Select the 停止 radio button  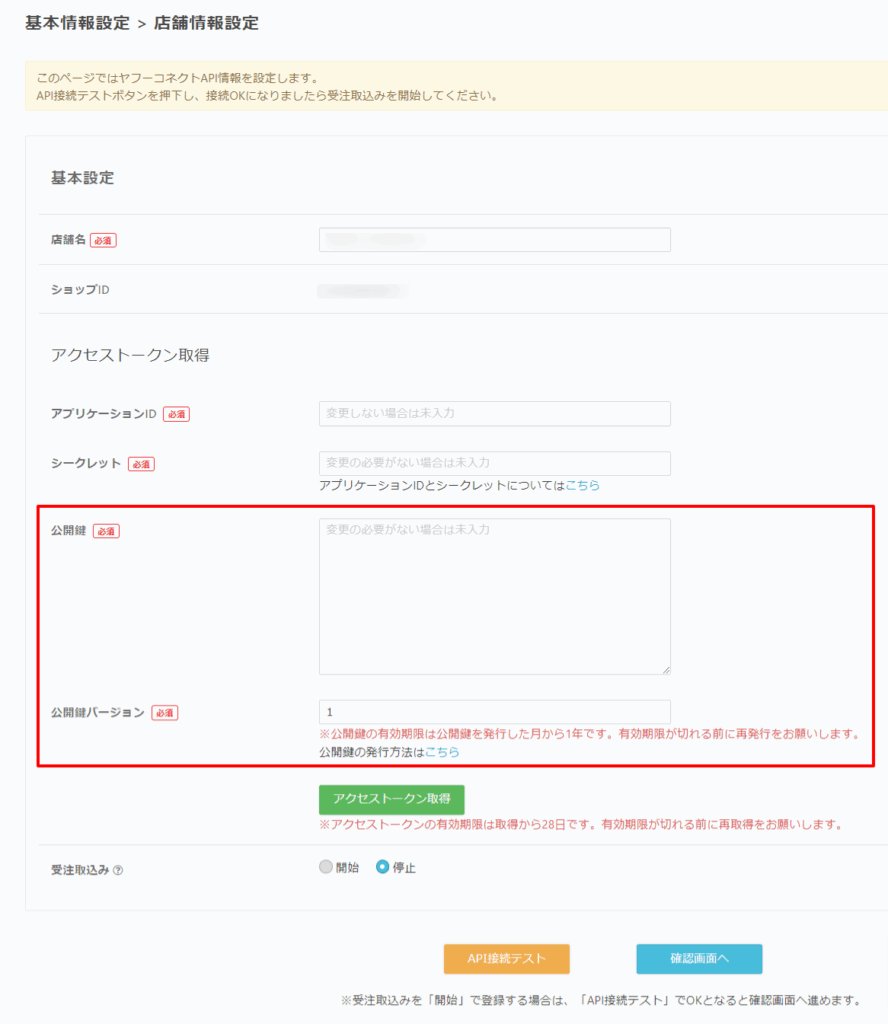[382, 868]
